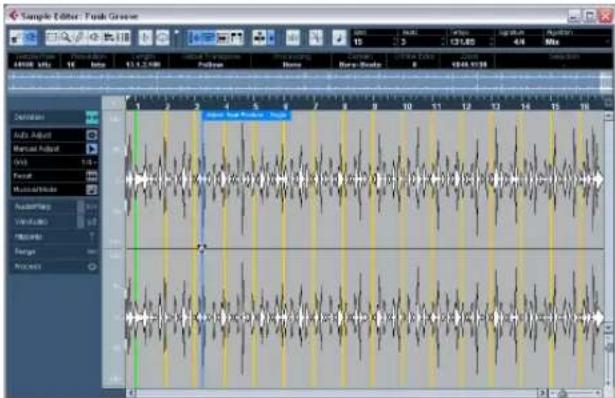
Task: Click bar 12 on the ruler
Action: coord(466,106)
